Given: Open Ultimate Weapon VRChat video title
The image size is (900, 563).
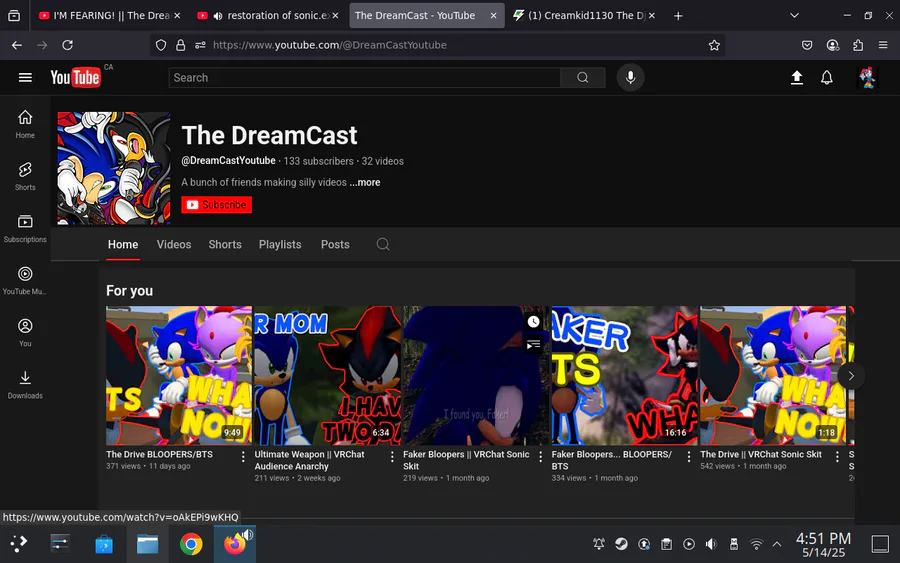Looking at the screenshot, I should click(309, 460).
